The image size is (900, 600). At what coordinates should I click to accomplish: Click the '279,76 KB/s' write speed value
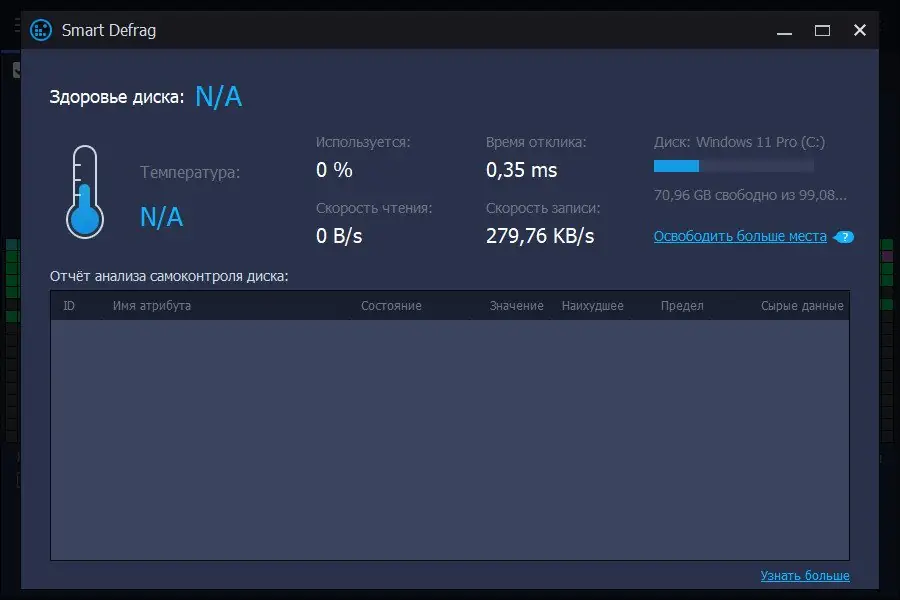coord(540,236)
